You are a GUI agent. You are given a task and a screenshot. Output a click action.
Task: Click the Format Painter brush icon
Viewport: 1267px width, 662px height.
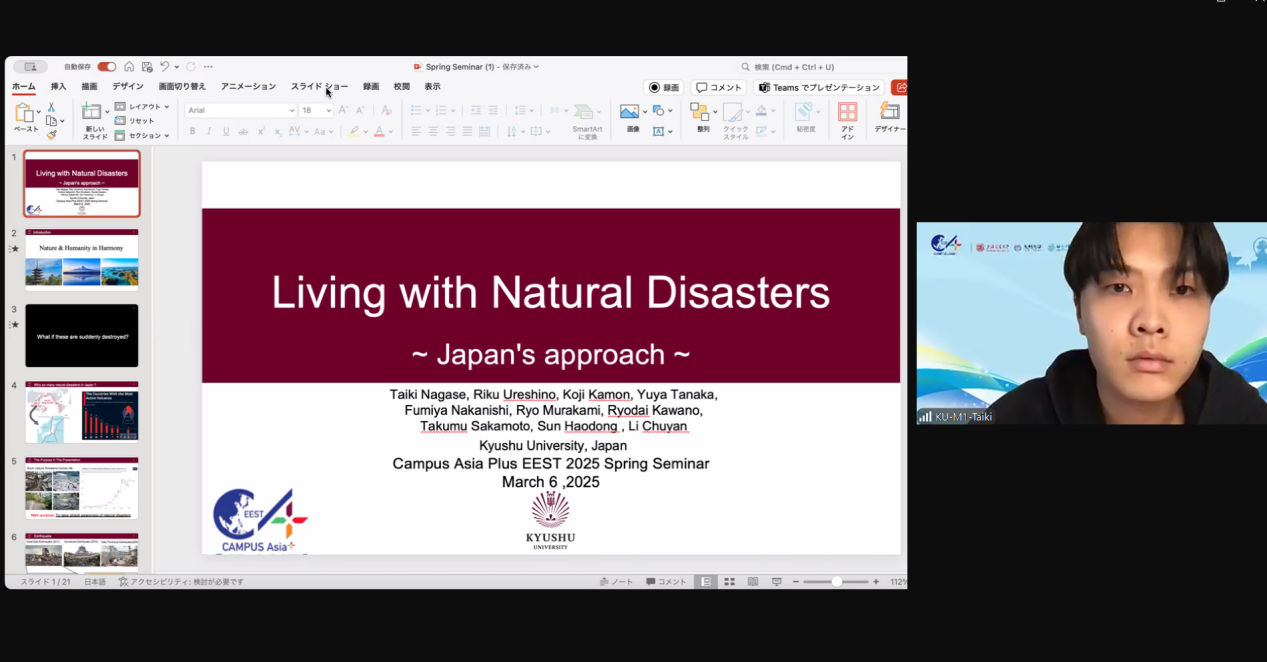tap(52, 135)
